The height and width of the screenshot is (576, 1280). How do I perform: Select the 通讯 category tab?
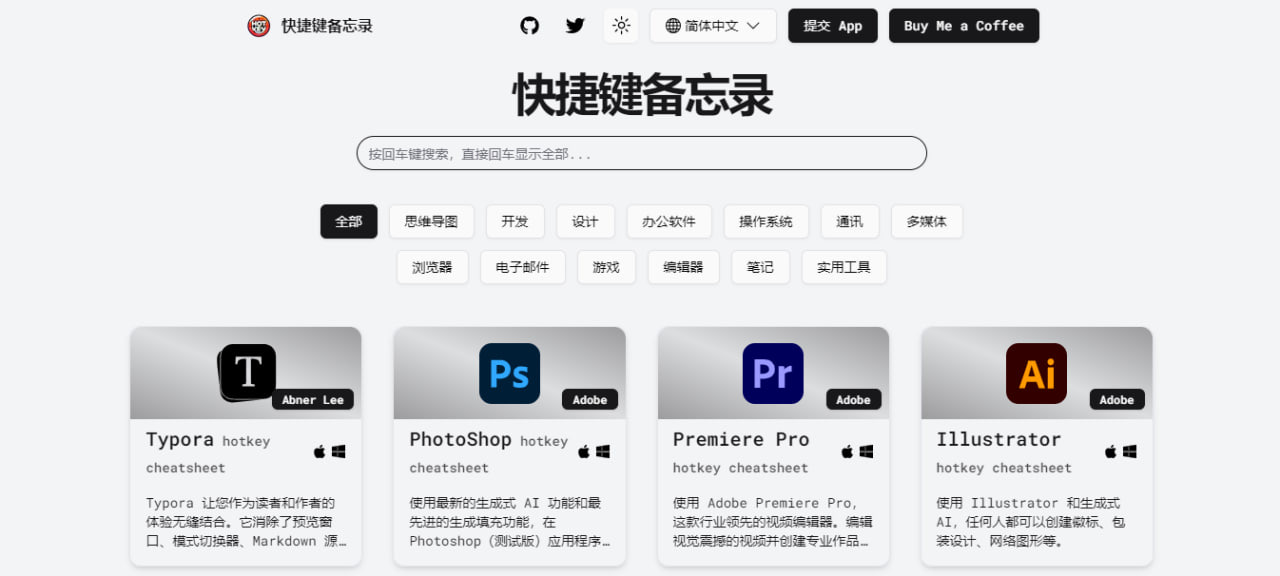coord(850,221)
